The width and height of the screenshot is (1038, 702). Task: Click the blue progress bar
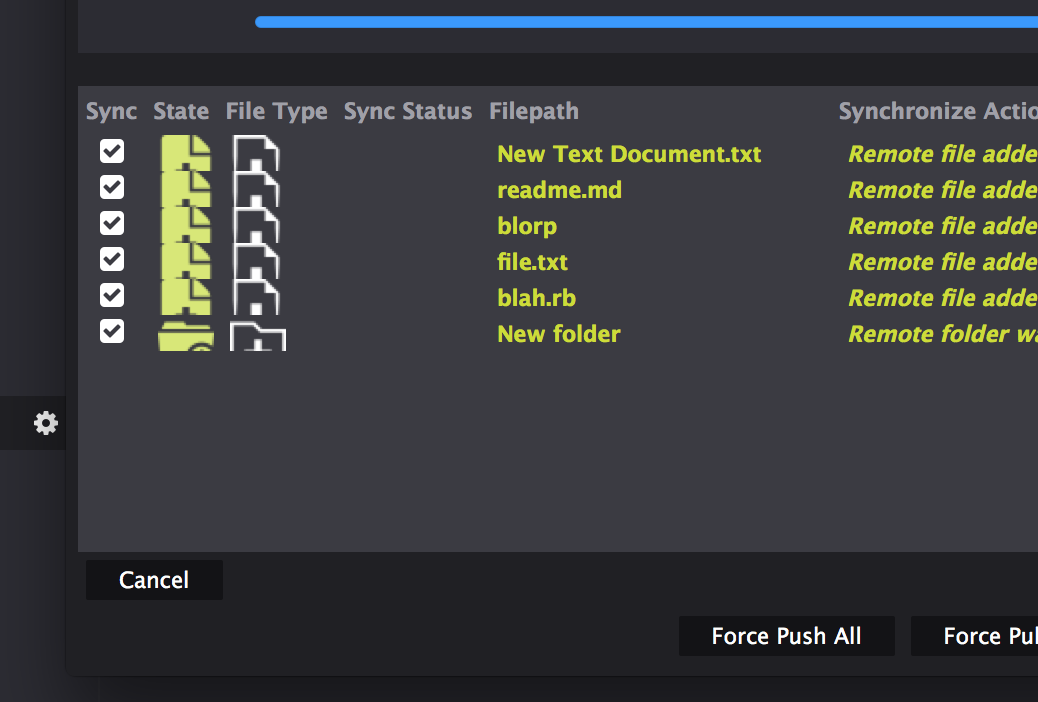coord(646,22)
